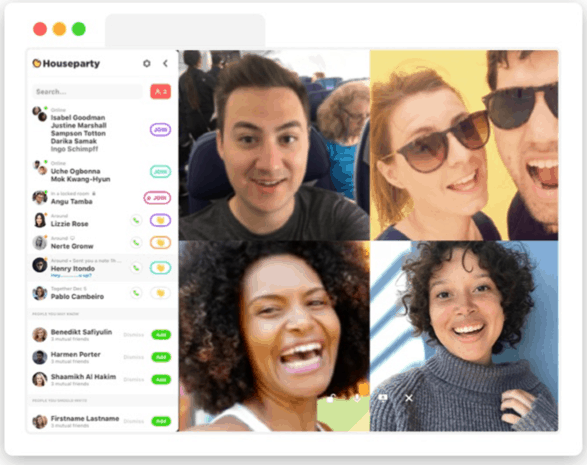This screenshot has height=465, width=587.
Task: Join Isabel Goodman's group room
Action: click(160, 130)
